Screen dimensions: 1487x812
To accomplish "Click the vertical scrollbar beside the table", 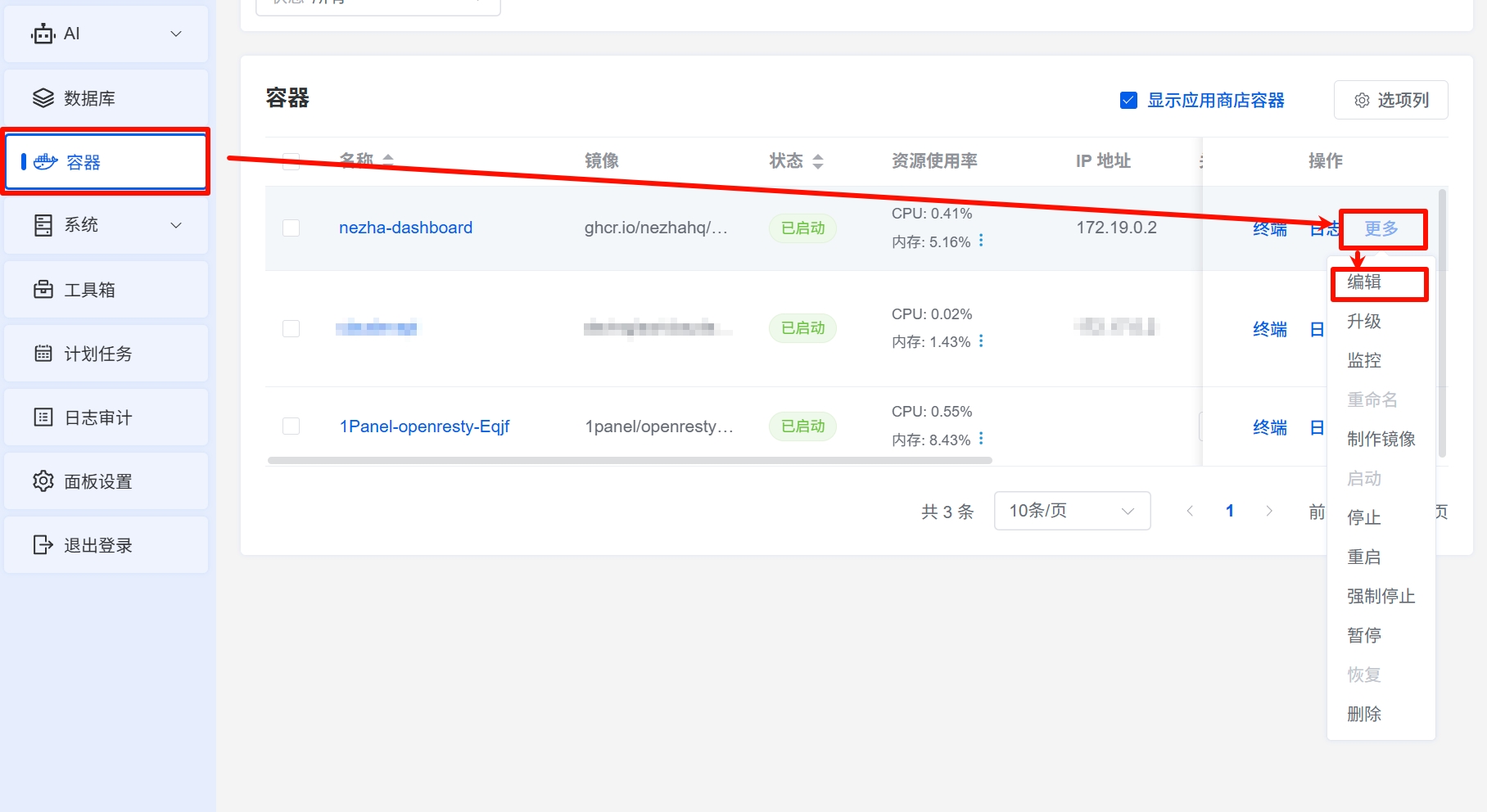I will (1442, 323).
